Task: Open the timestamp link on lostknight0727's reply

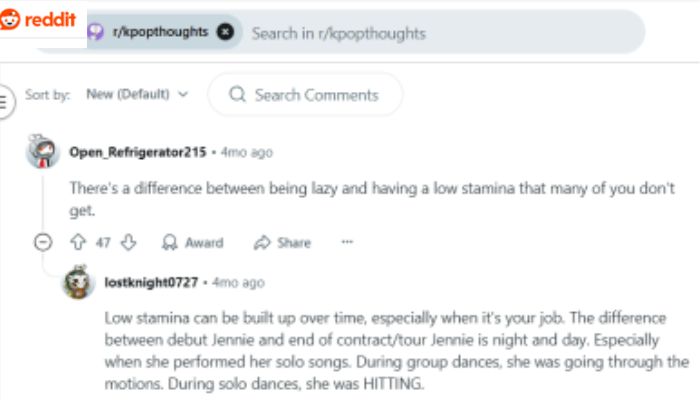Action: [239, 283]
